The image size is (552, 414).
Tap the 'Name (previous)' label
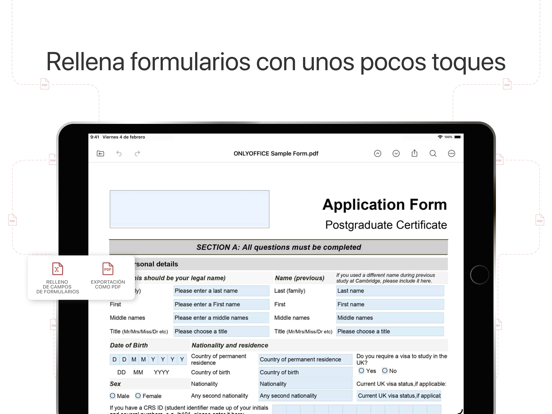pyautogui.click(x=300, y=278)
